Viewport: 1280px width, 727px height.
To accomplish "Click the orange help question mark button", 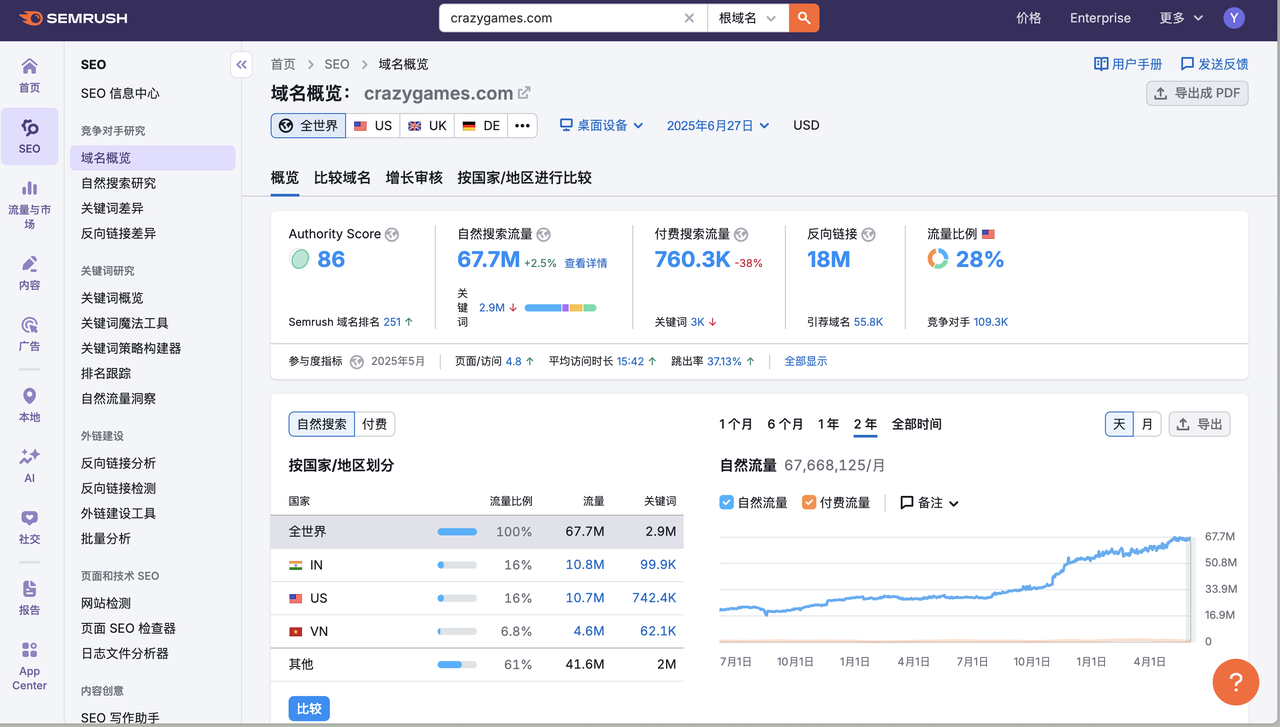I will (1235, 682).
